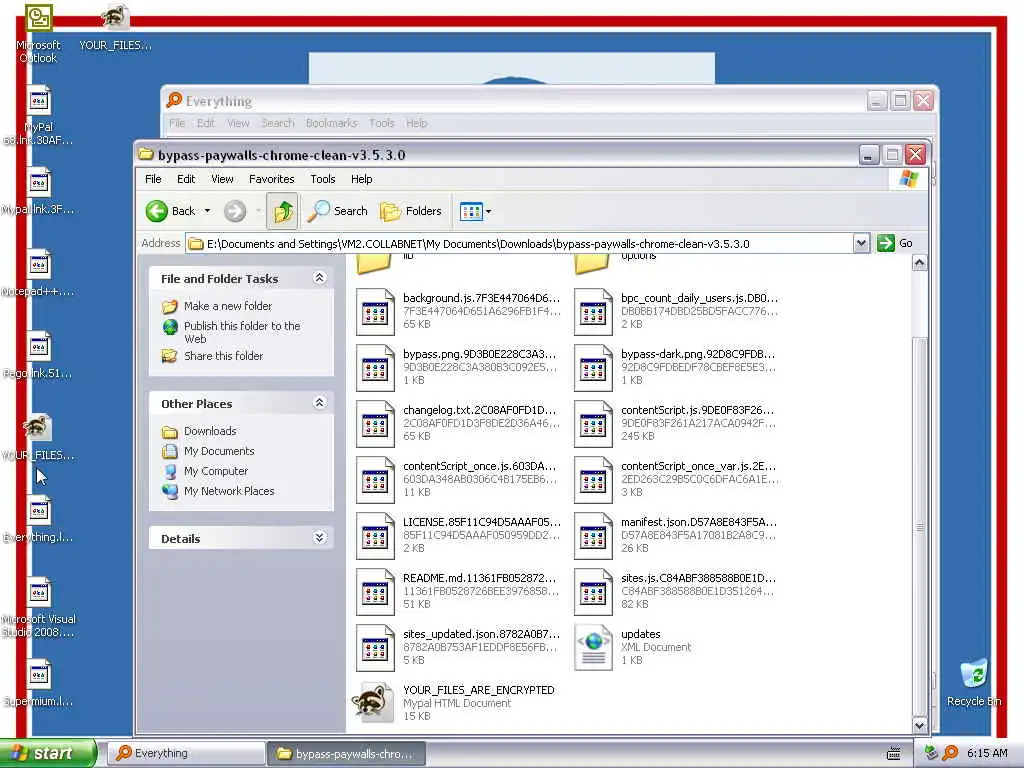Go to My Documents in Other Places
This screenshot has height=768, width=1024.
point(219,451)
